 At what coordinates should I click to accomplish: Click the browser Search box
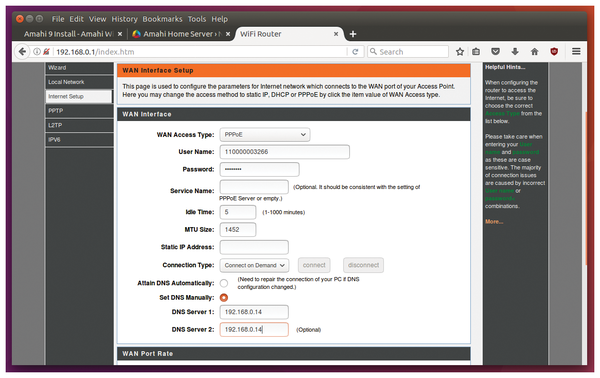point(408,51)
